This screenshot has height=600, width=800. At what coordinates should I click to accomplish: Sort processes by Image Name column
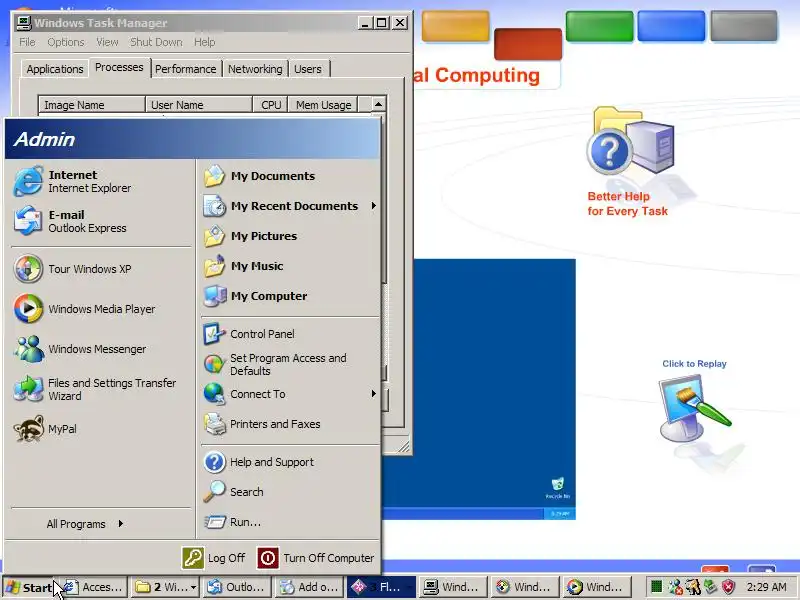(92, 105)
